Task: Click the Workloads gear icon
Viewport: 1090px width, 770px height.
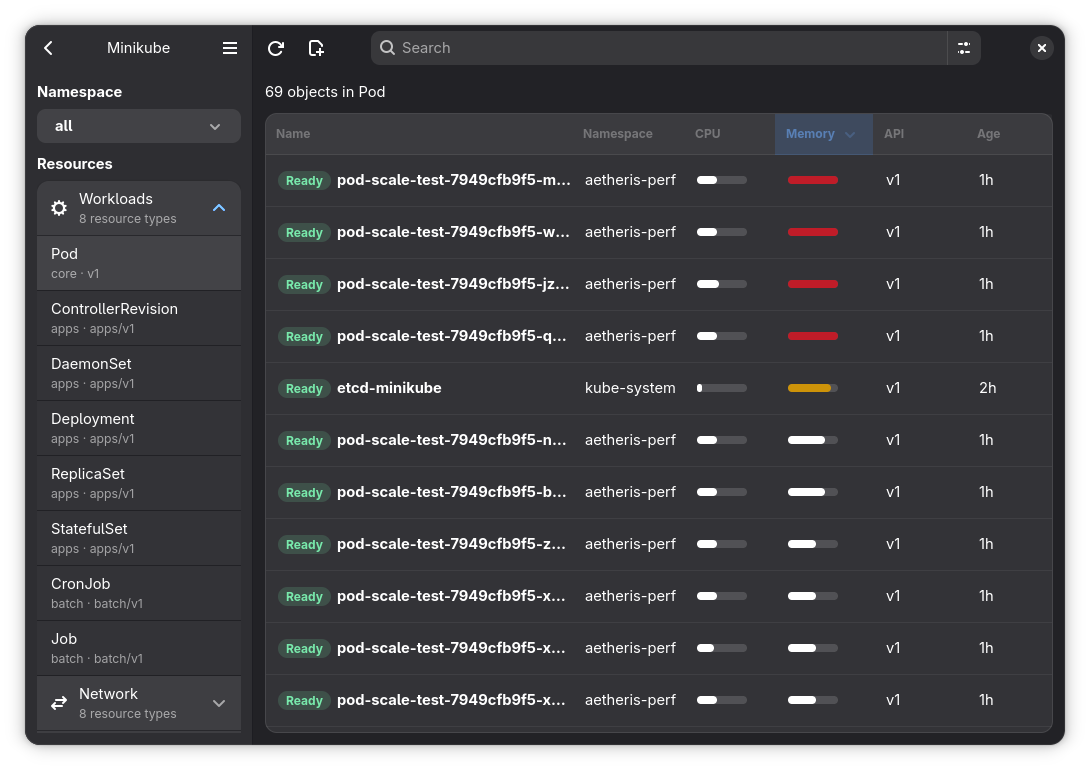Action: tap(59, 208)
